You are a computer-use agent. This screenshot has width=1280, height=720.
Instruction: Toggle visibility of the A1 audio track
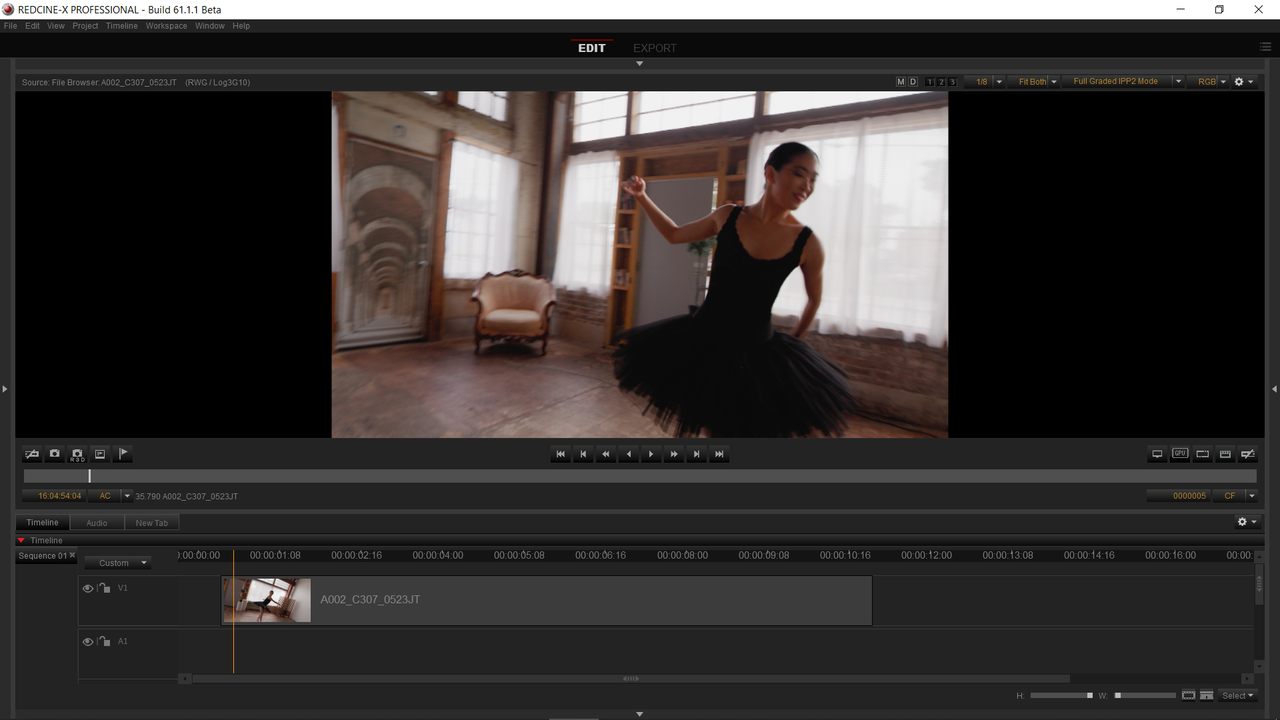pyautogui.click(x=88, y=642)
